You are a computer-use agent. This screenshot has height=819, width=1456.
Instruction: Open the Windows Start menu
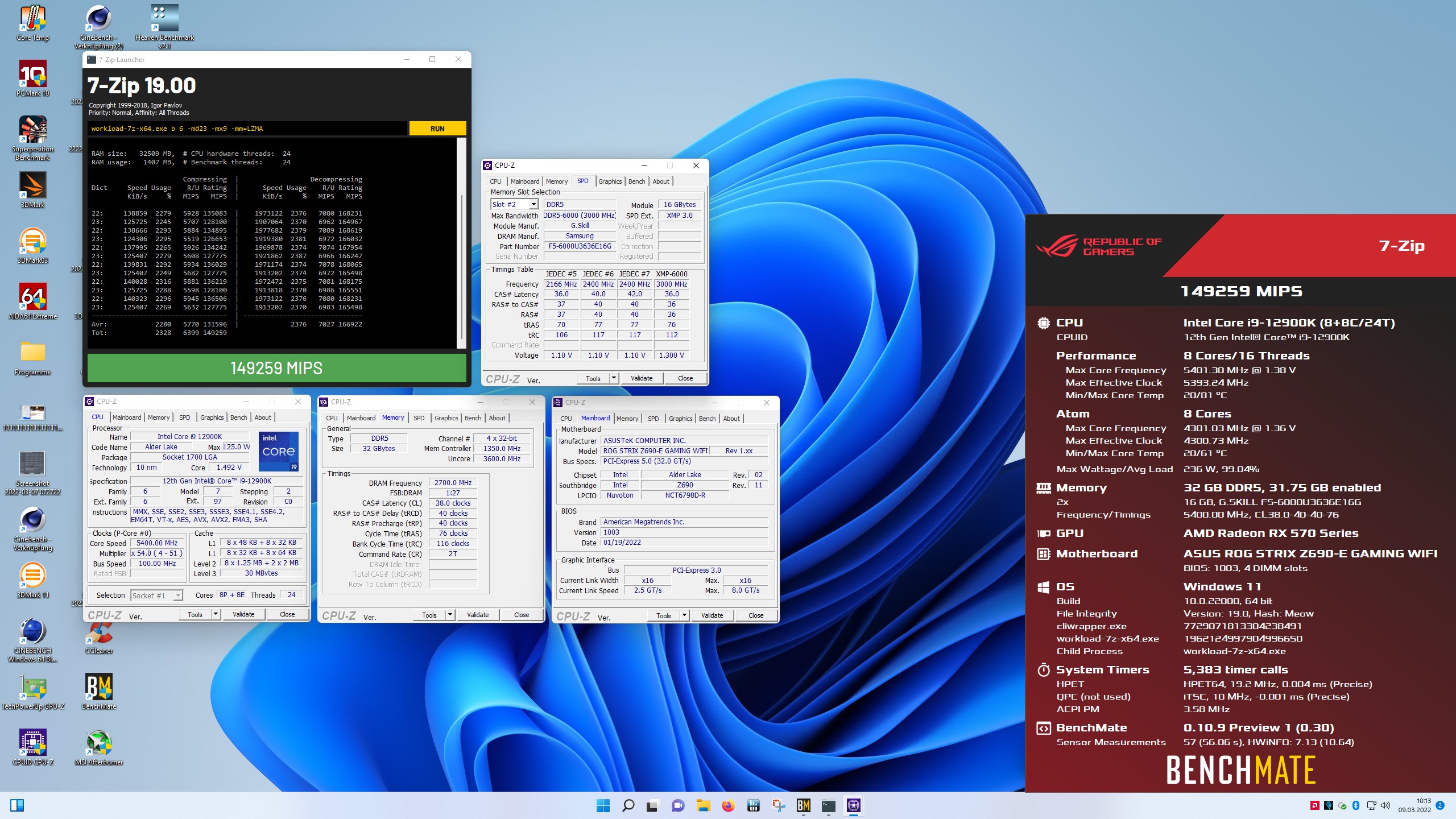(603, 805)
